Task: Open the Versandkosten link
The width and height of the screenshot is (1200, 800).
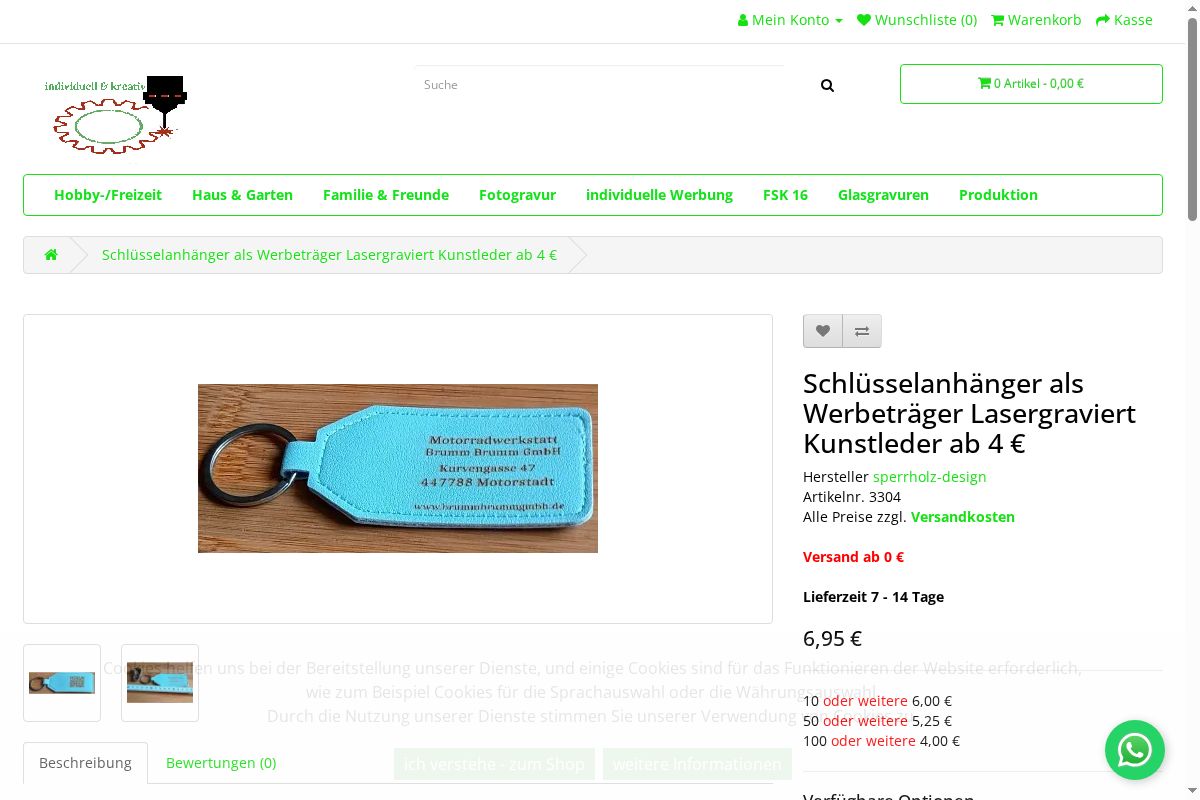Action: pyautogui.click(x=963, y=517)
